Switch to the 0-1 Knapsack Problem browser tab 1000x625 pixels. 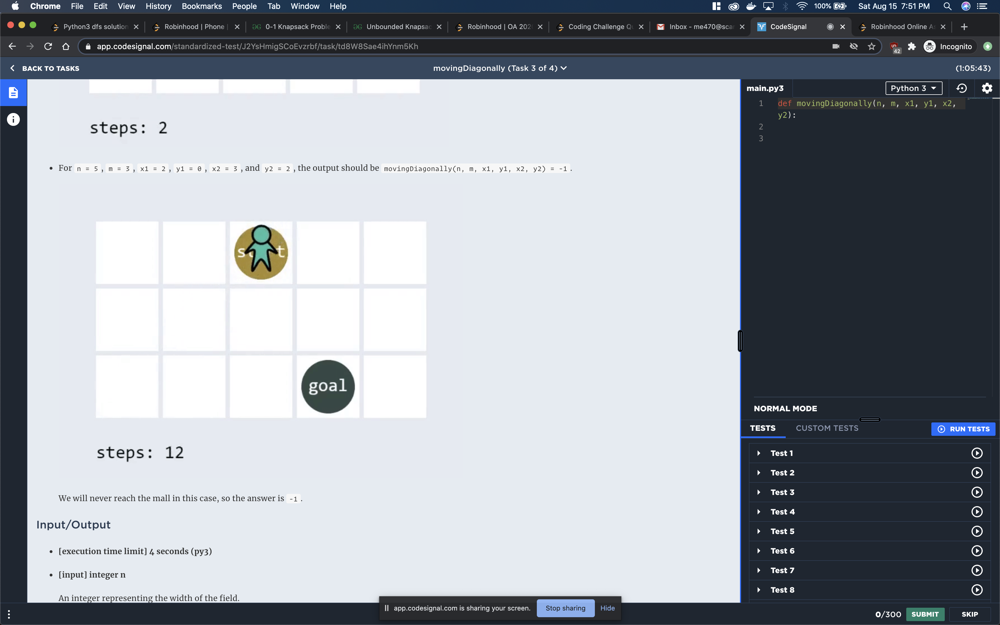[295, 27]
